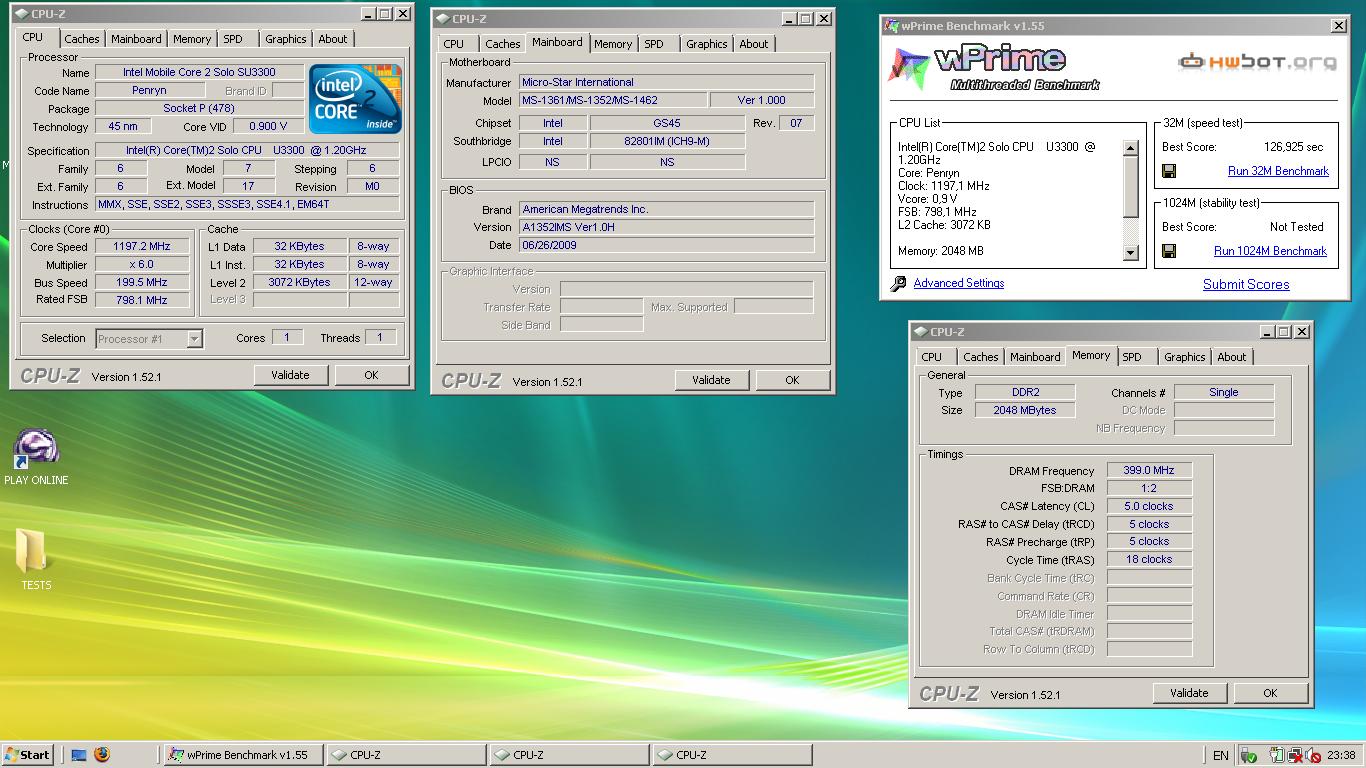The height and width of the screenshot is (768, 1366).
Task: Open the TESTS folder on desktop
Action: pyautogui.click(x=35, y=559)
